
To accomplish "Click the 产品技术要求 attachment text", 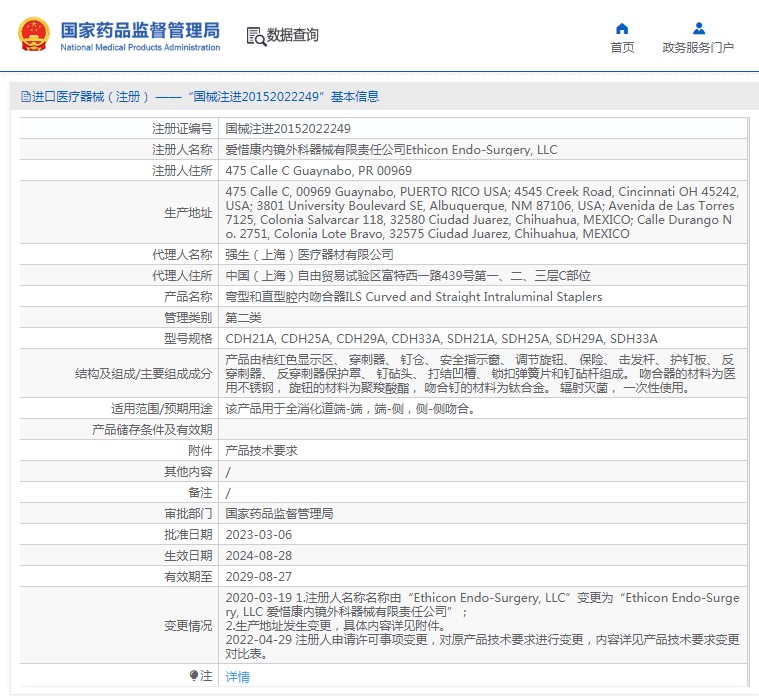I will [x=261, y=451].
